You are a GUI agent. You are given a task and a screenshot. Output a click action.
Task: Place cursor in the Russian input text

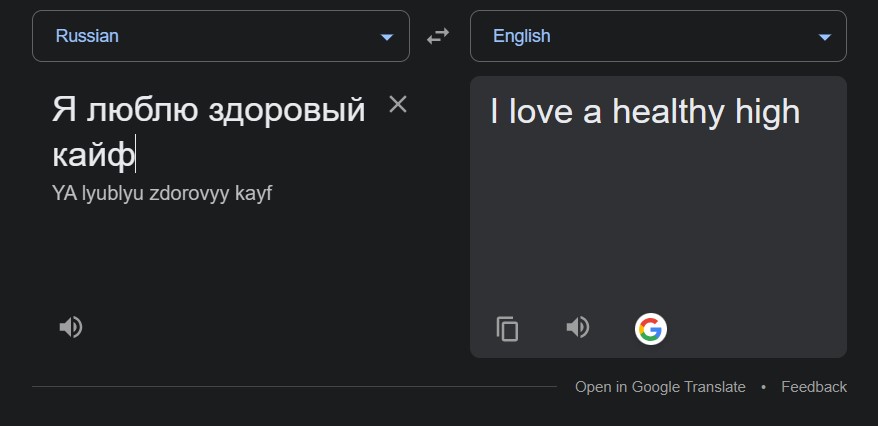coord(210,132)
